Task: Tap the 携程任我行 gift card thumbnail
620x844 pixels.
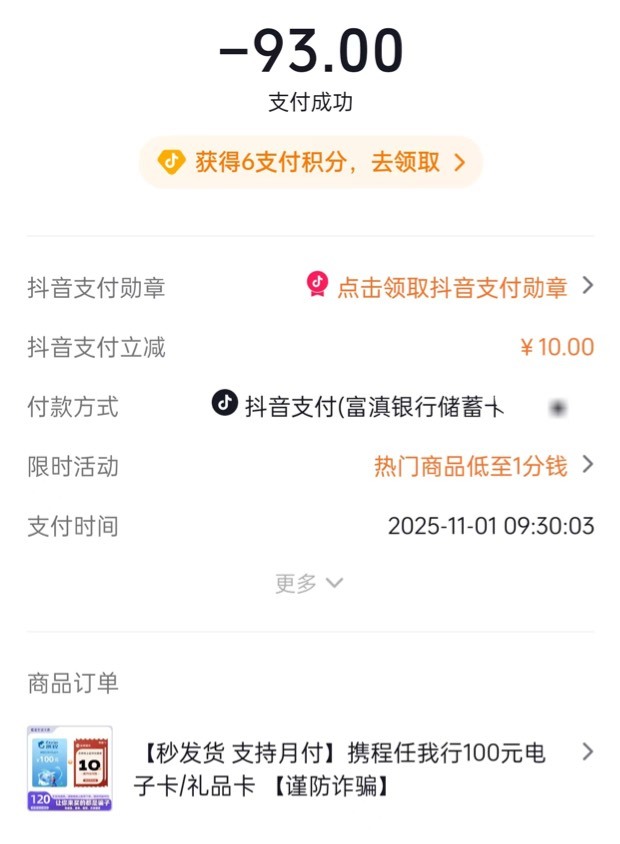Action: pyautogui.click(x=70, y=768)
